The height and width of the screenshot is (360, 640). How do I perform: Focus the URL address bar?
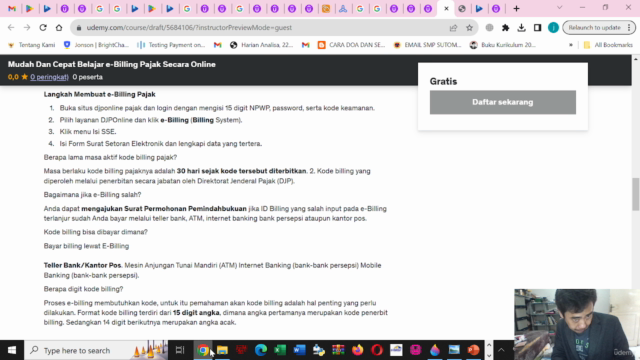click(261, 28)
